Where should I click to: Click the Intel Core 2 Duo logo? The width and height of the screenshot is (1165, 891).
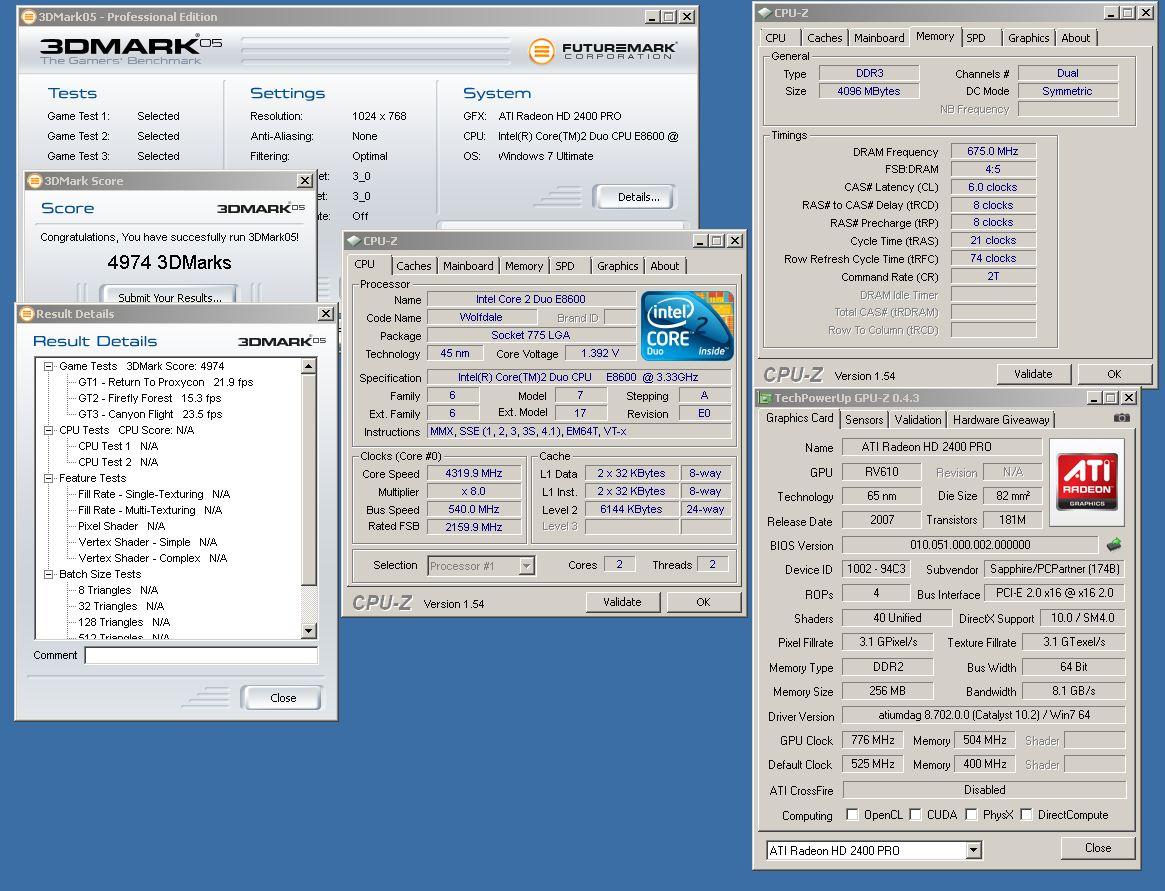point(687,325)
